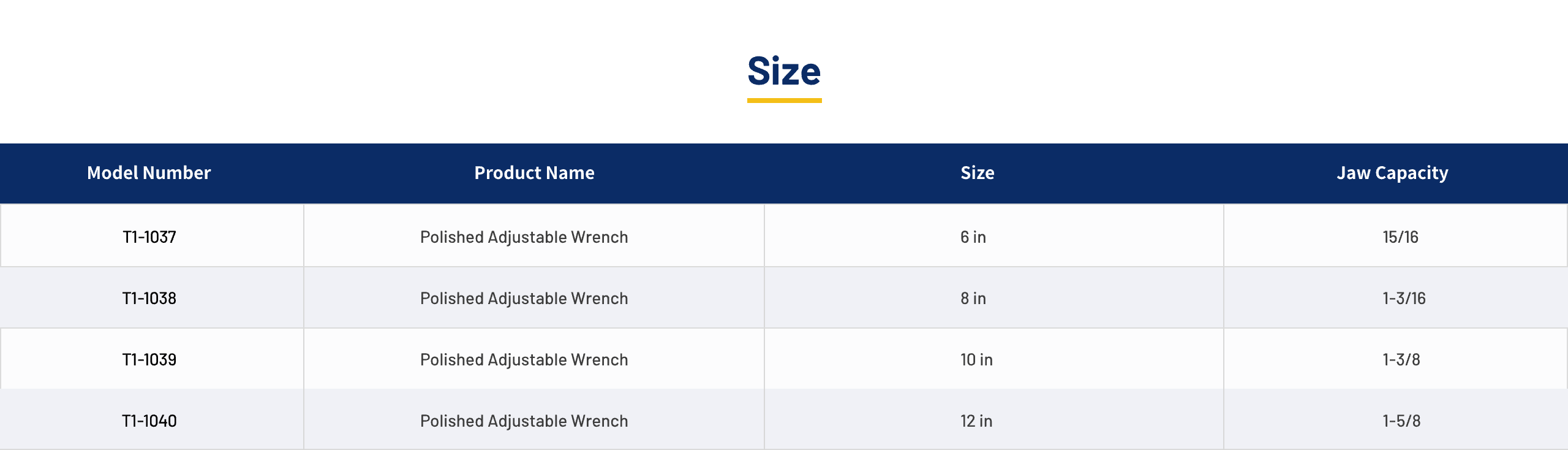Select model number T1-1037
The image size is (1568, 450).
(x=149, y=237)
